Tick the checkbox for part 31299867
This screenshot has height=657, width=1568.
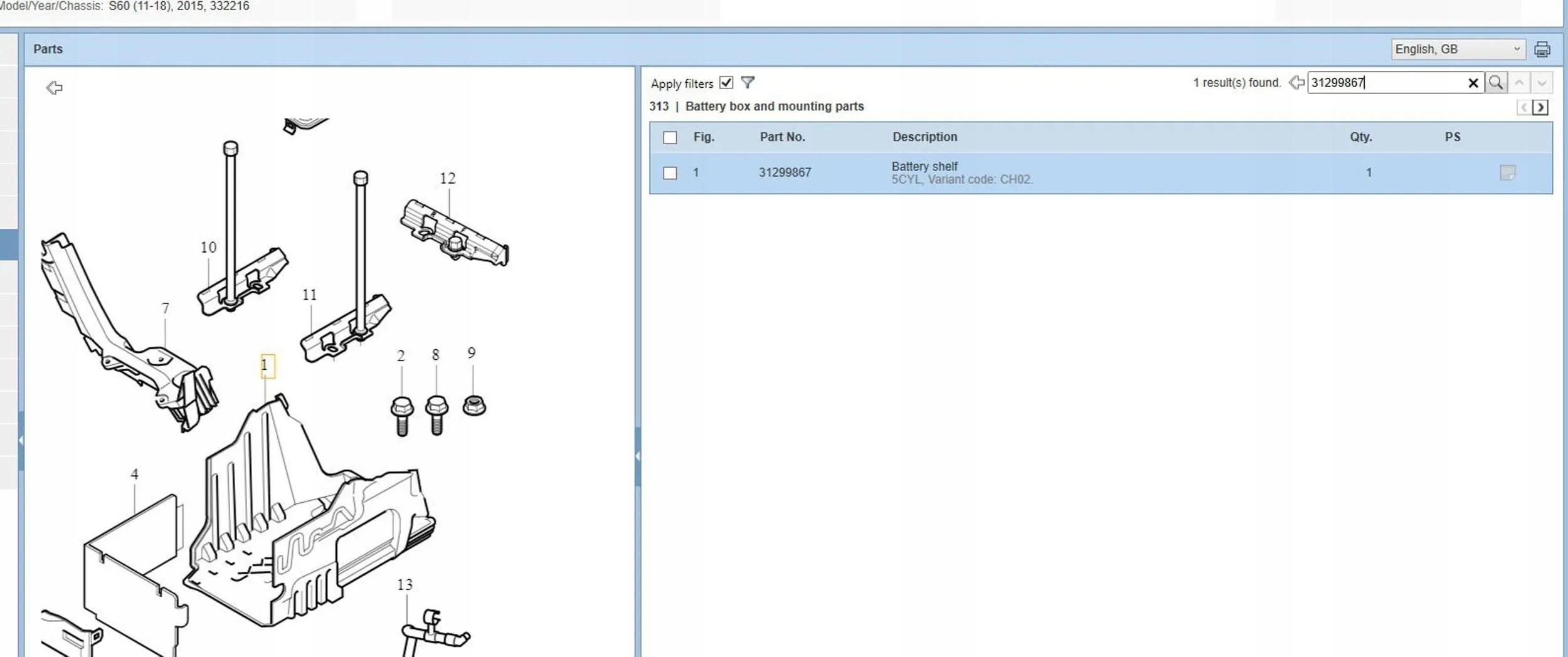[670, 173]
